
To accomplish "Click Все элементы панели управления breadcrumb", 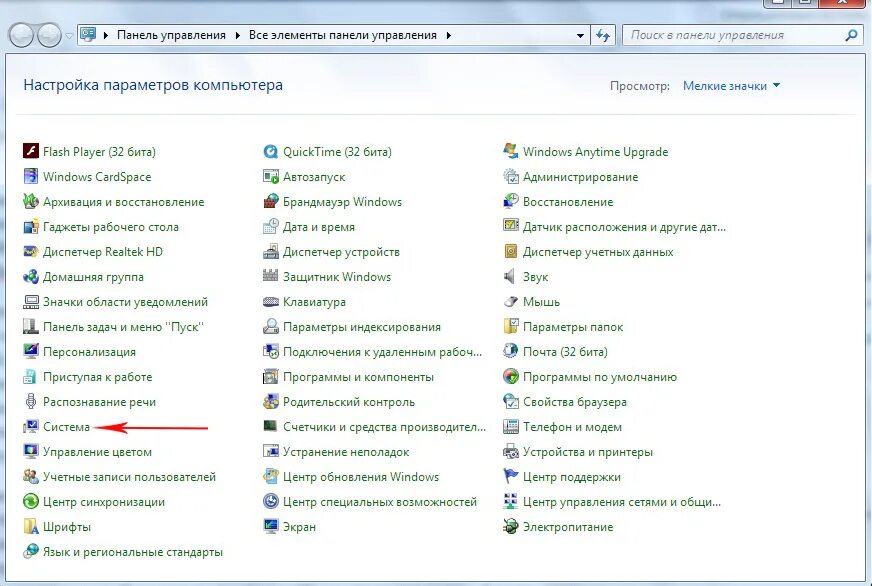I will 343,35.
